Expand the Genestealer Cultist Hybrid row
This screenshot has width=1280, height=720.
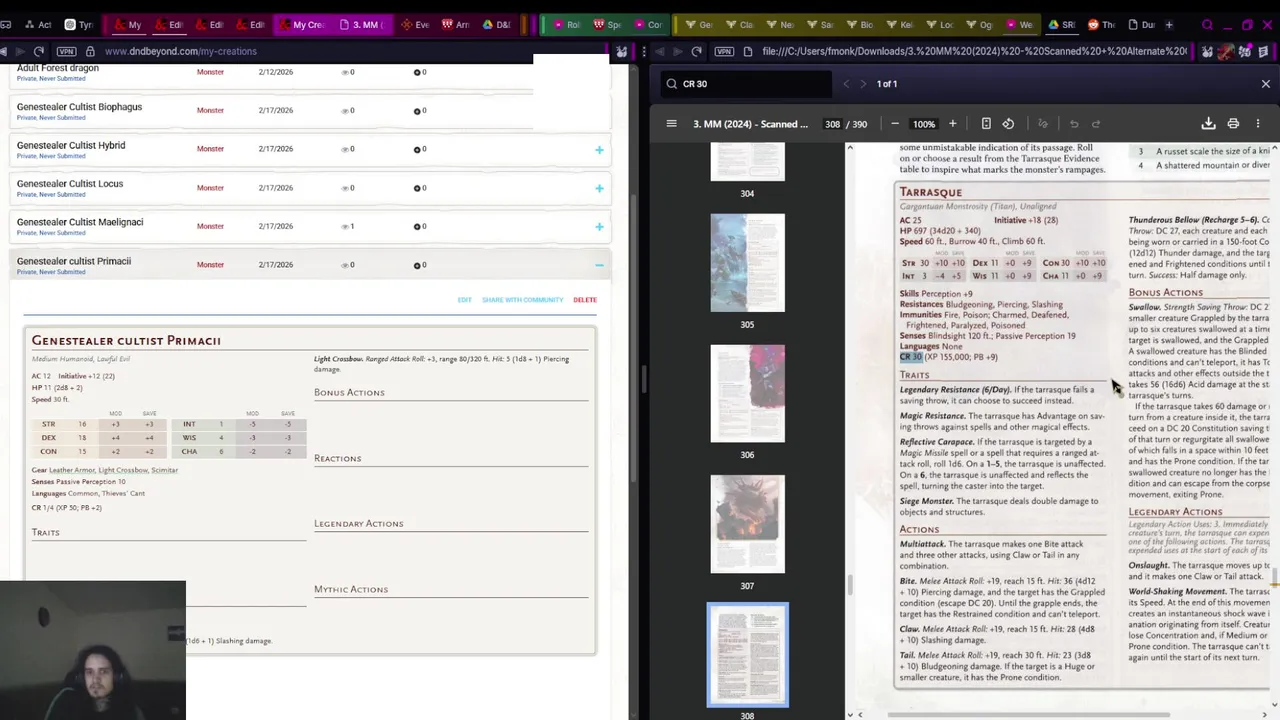click(x=599, y=150)
